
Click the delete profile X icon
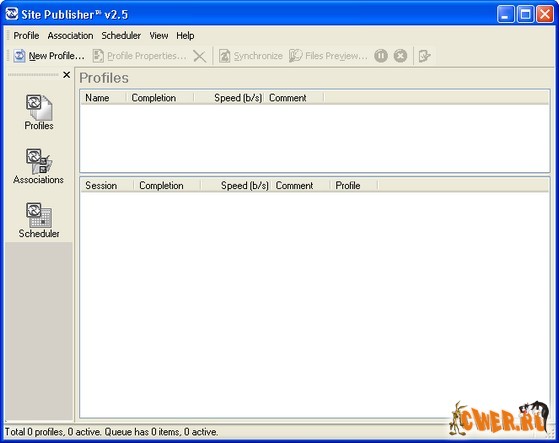pyautogui.click(x=200, y=56)
